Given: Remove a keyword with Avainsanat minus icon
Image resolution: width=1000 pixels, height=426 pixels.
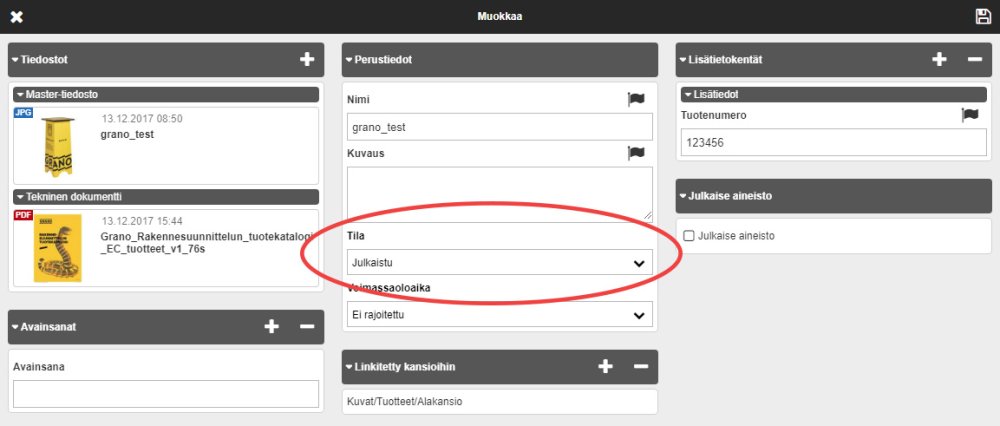Looking at the screenshot, I should pos(306,326).
